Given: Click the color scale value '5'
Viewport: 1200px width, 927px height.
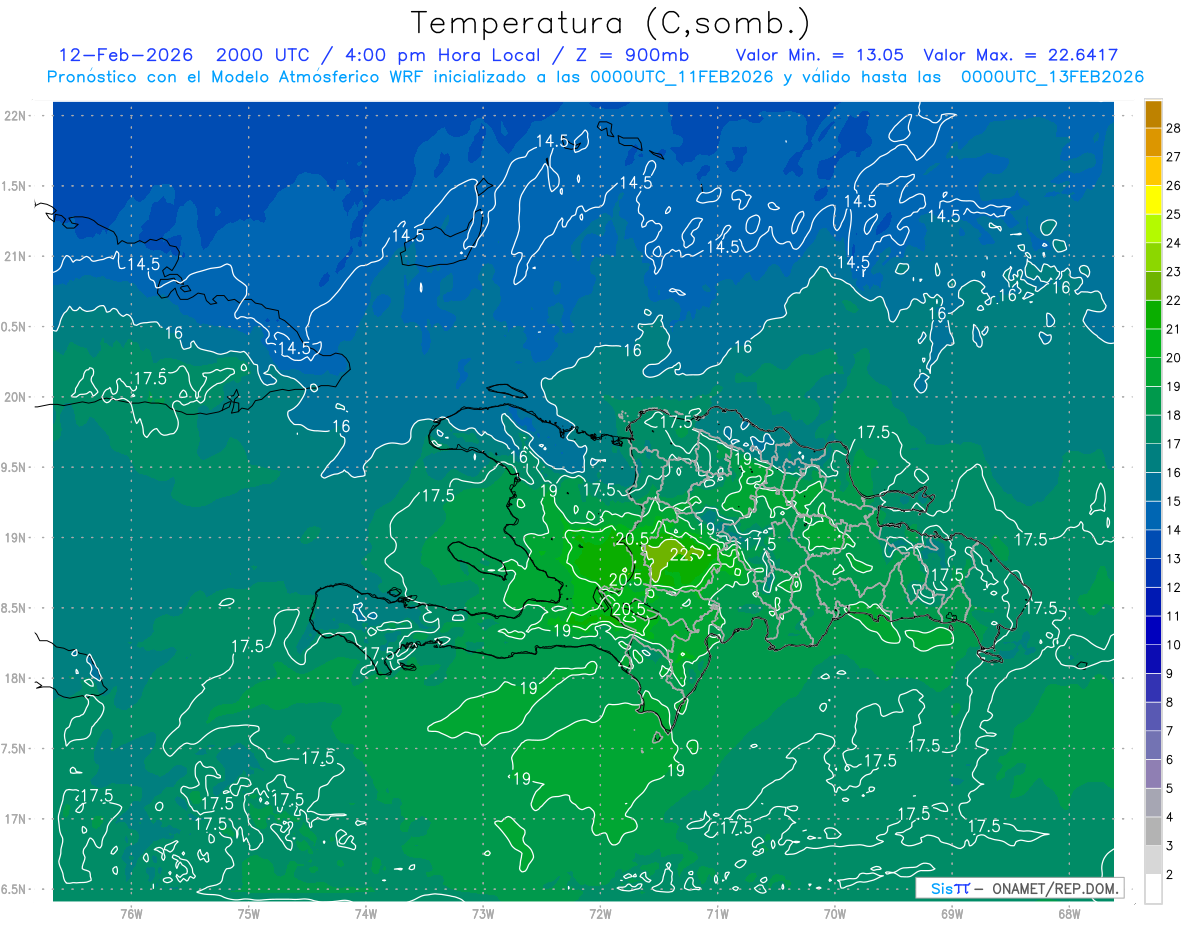Looking at the screenshot, I should tap(1171, 789).
